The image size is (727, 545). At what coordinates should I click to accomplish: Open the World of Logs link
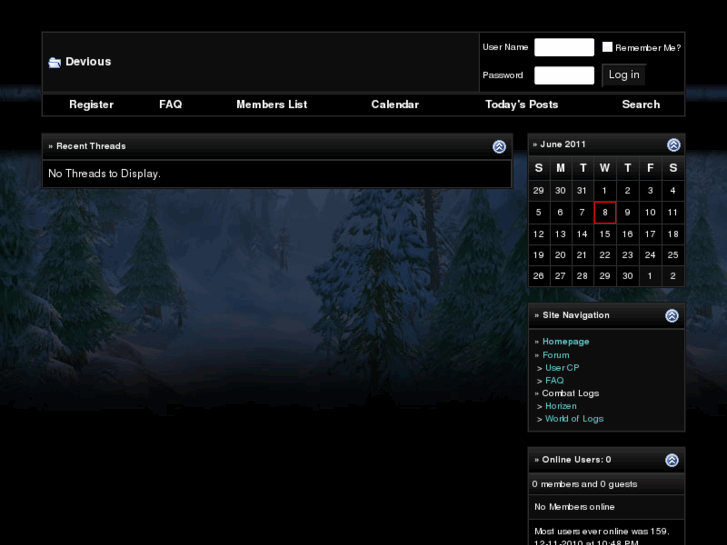coord(574,419)
